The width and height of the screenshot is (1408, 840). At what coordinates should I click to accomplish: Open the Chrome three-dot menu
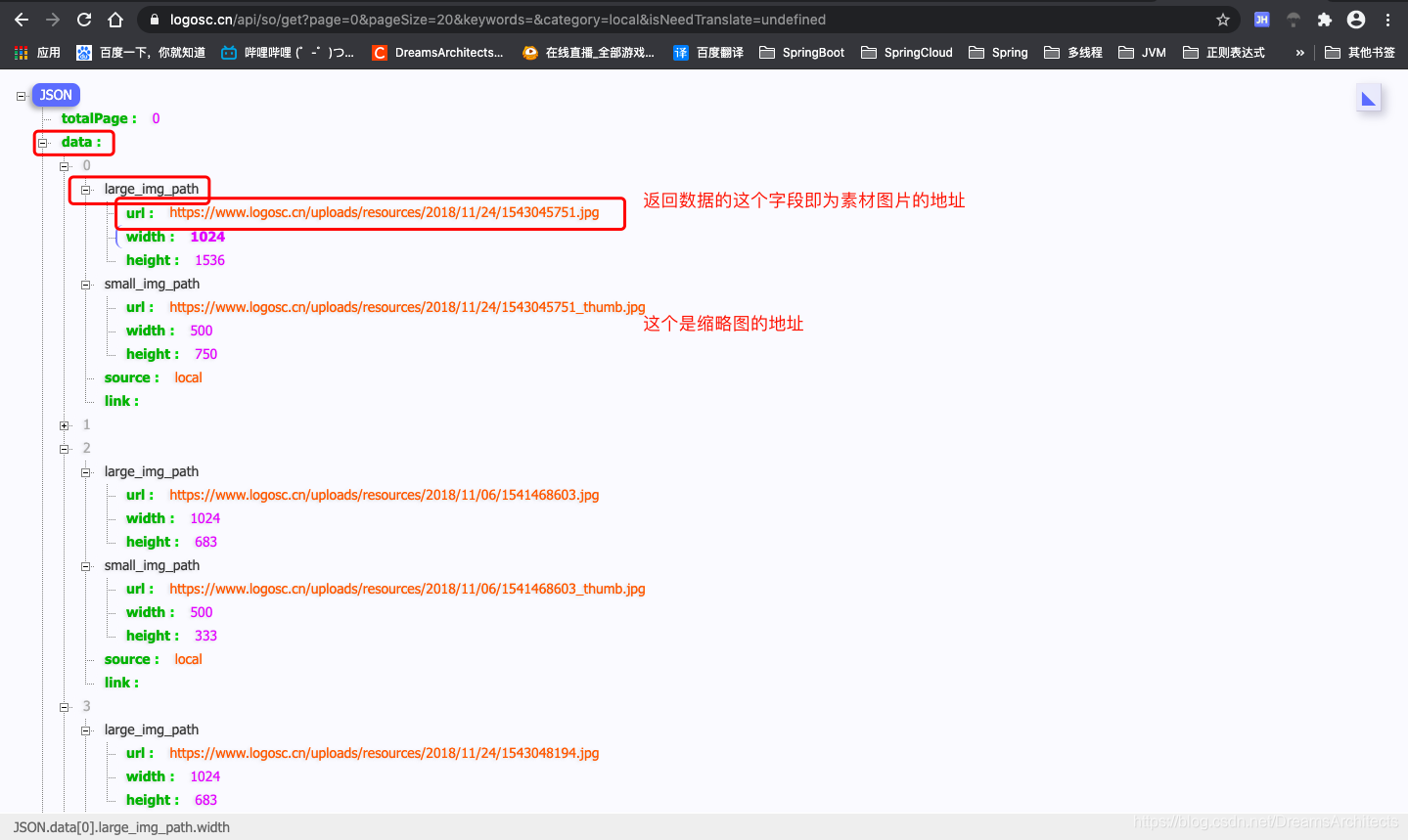click(1387, 20)
